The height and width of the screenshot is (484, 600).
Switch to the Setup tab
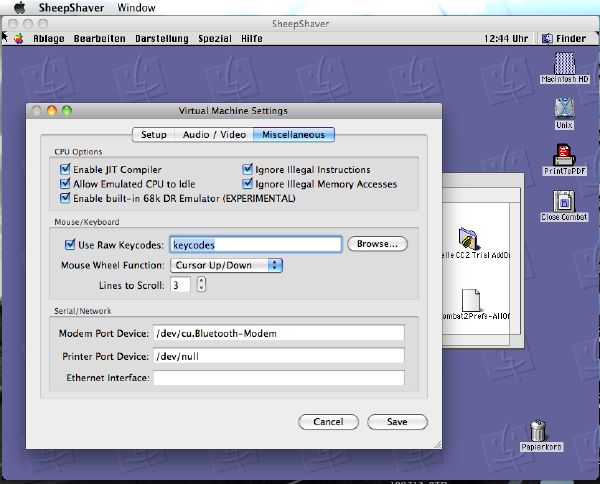(153, 135)
